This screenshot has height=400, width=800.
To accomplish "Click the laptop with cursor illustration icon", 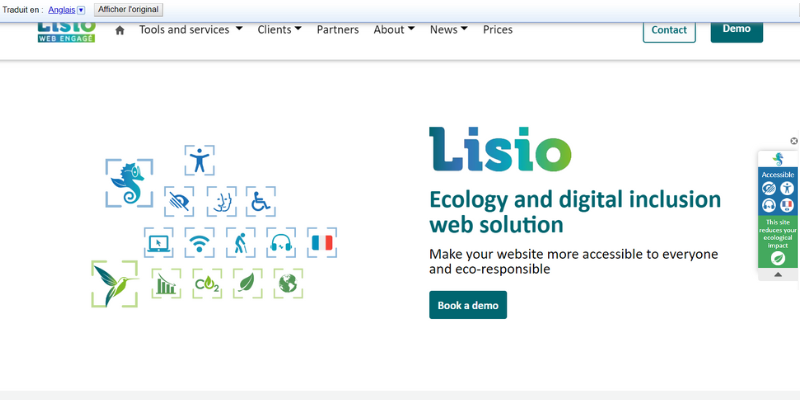I will click(158, 242).
